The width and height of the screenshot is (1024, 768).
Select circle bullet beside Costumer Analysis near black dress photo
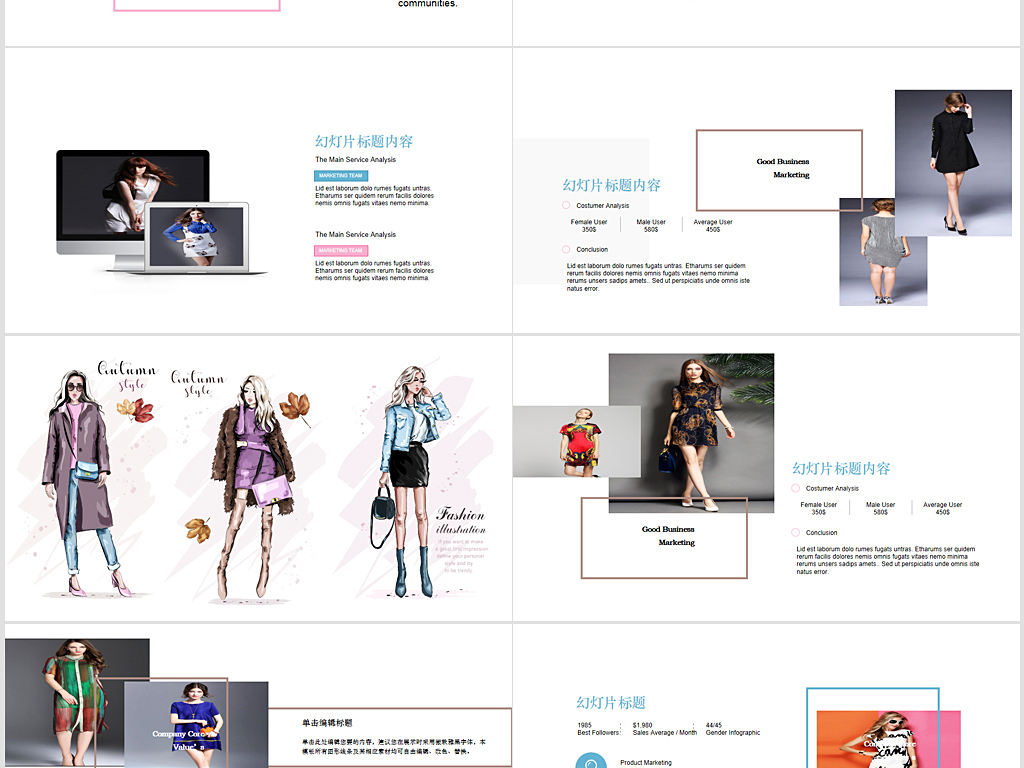pos(566,205)
